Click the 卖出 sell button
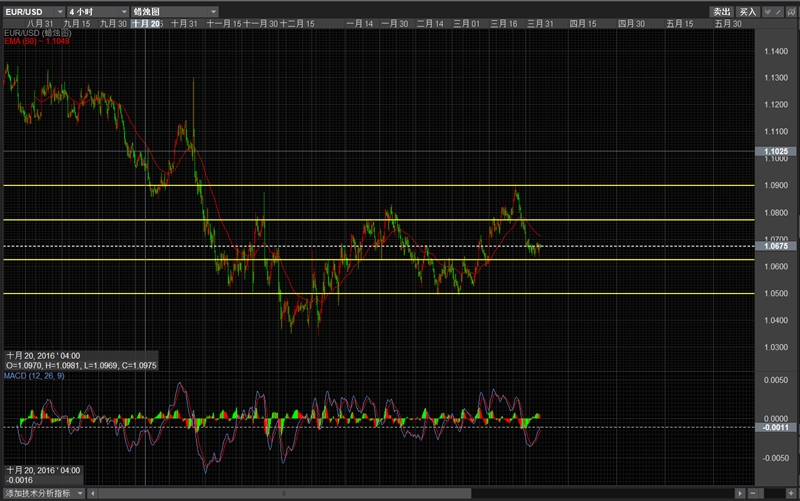This screenshot has height=501, width=800. [721, 12]
